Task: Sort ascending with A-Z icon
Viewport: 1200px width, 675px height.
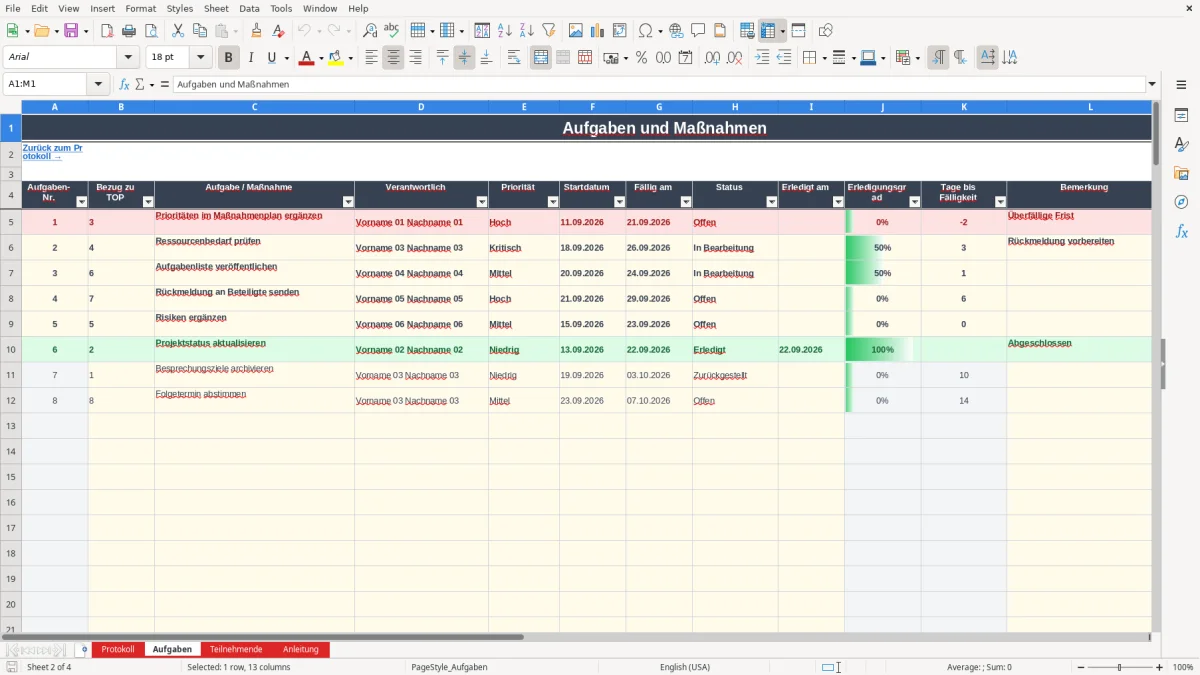Action: (505, 31)
